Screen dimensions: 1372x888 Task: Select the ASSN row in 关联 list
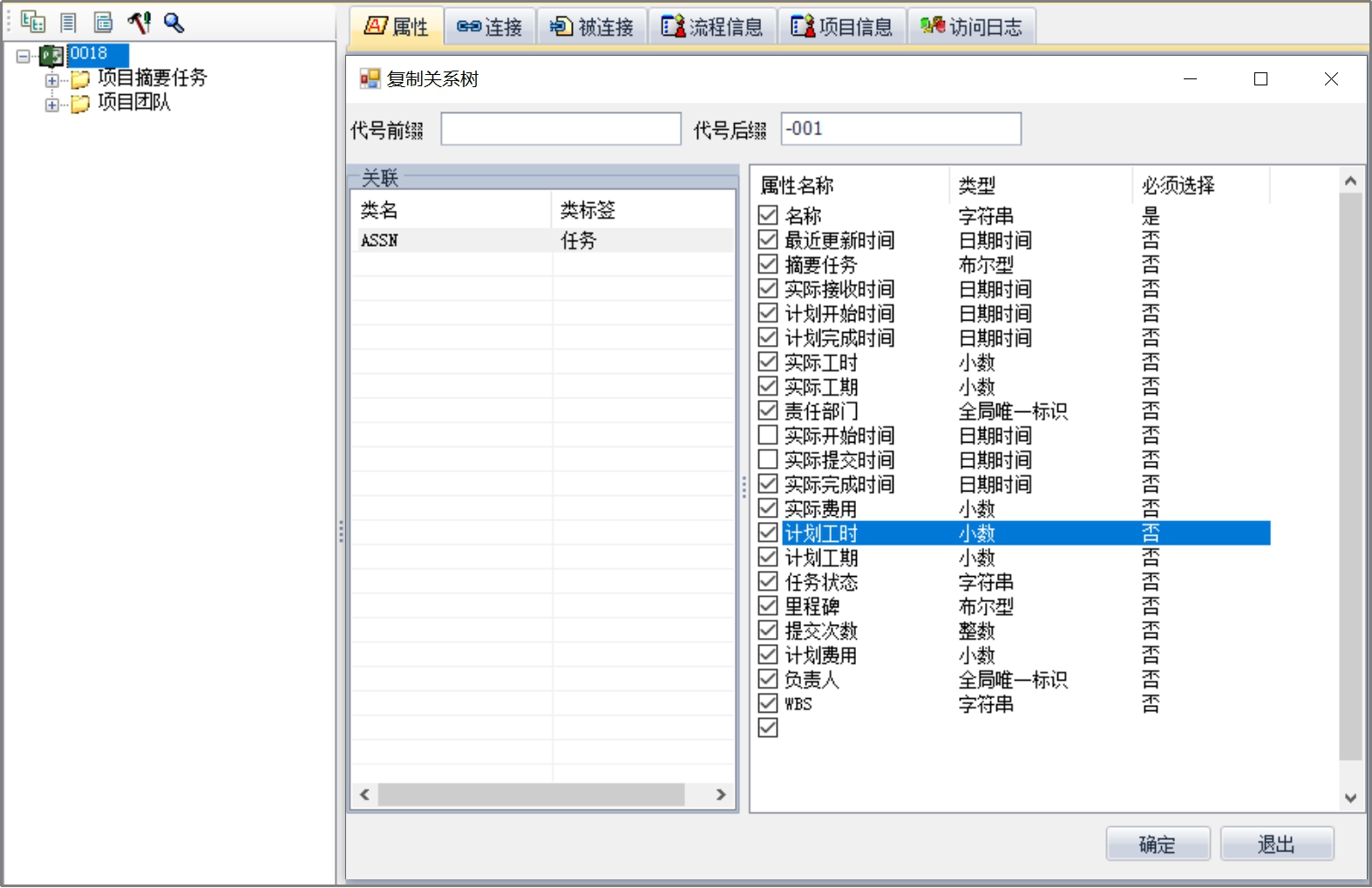tap(543, 241)
